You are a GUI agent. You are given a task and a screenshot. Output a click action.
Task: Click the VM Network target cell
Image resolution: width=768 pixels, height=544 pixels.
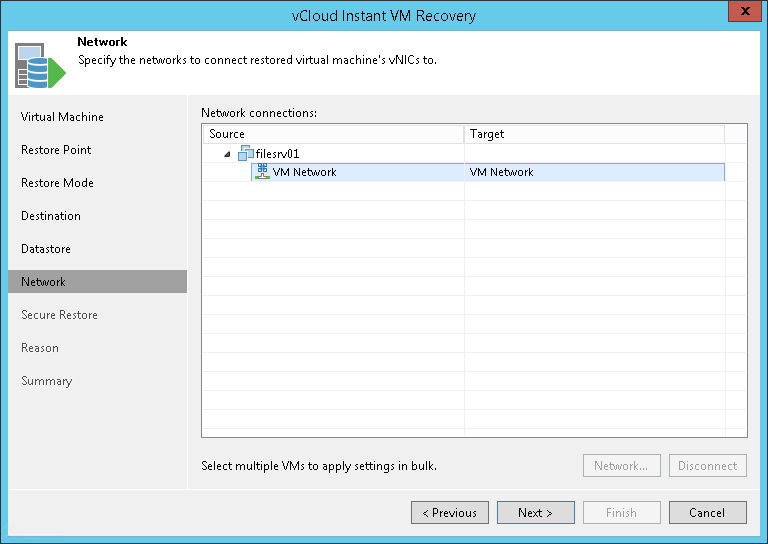tap(501, 172)
